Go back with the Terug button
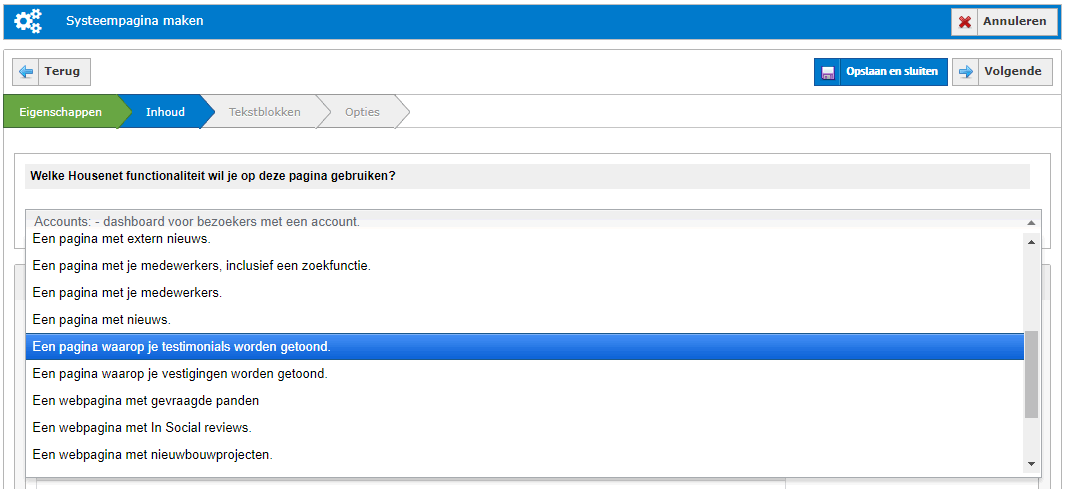Viewport: 1066px width, 489px height. point(51,71)
